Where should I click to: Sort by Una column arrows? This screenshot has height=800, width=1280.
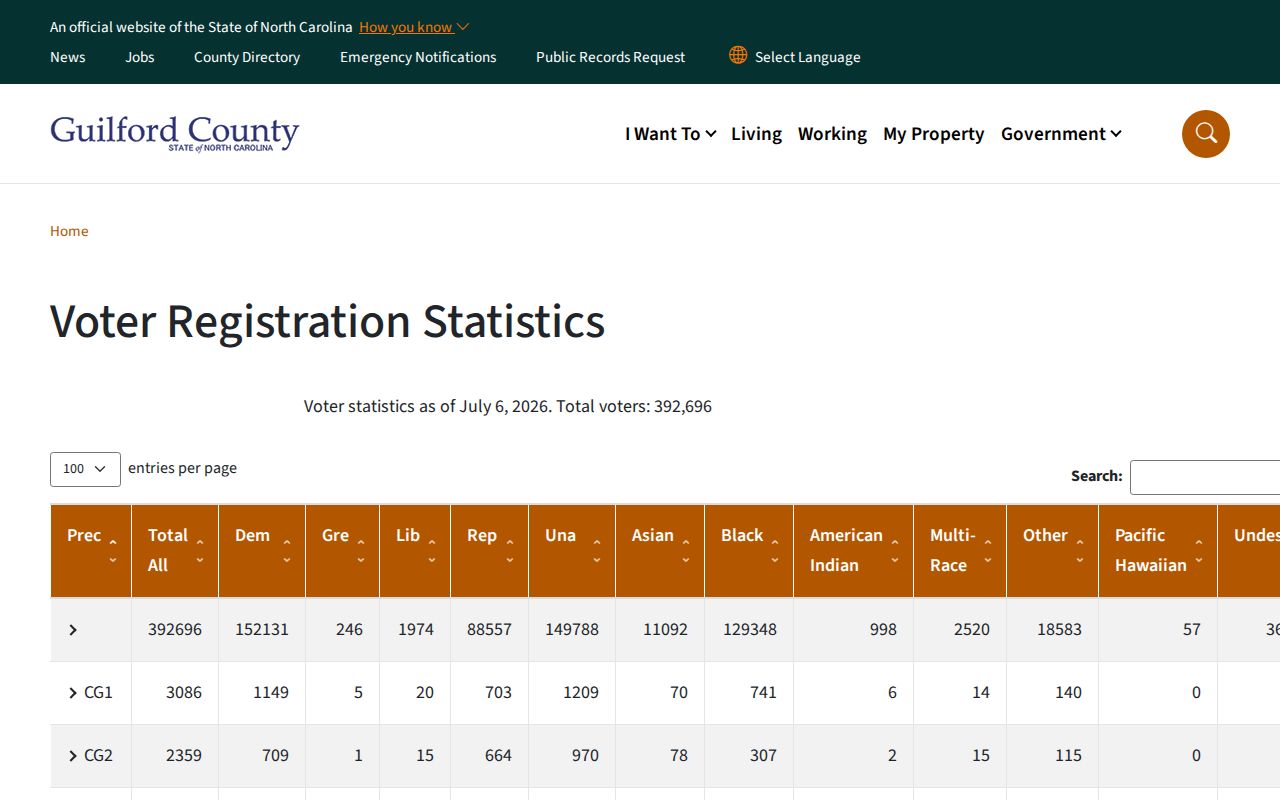[x=597, y=551]
